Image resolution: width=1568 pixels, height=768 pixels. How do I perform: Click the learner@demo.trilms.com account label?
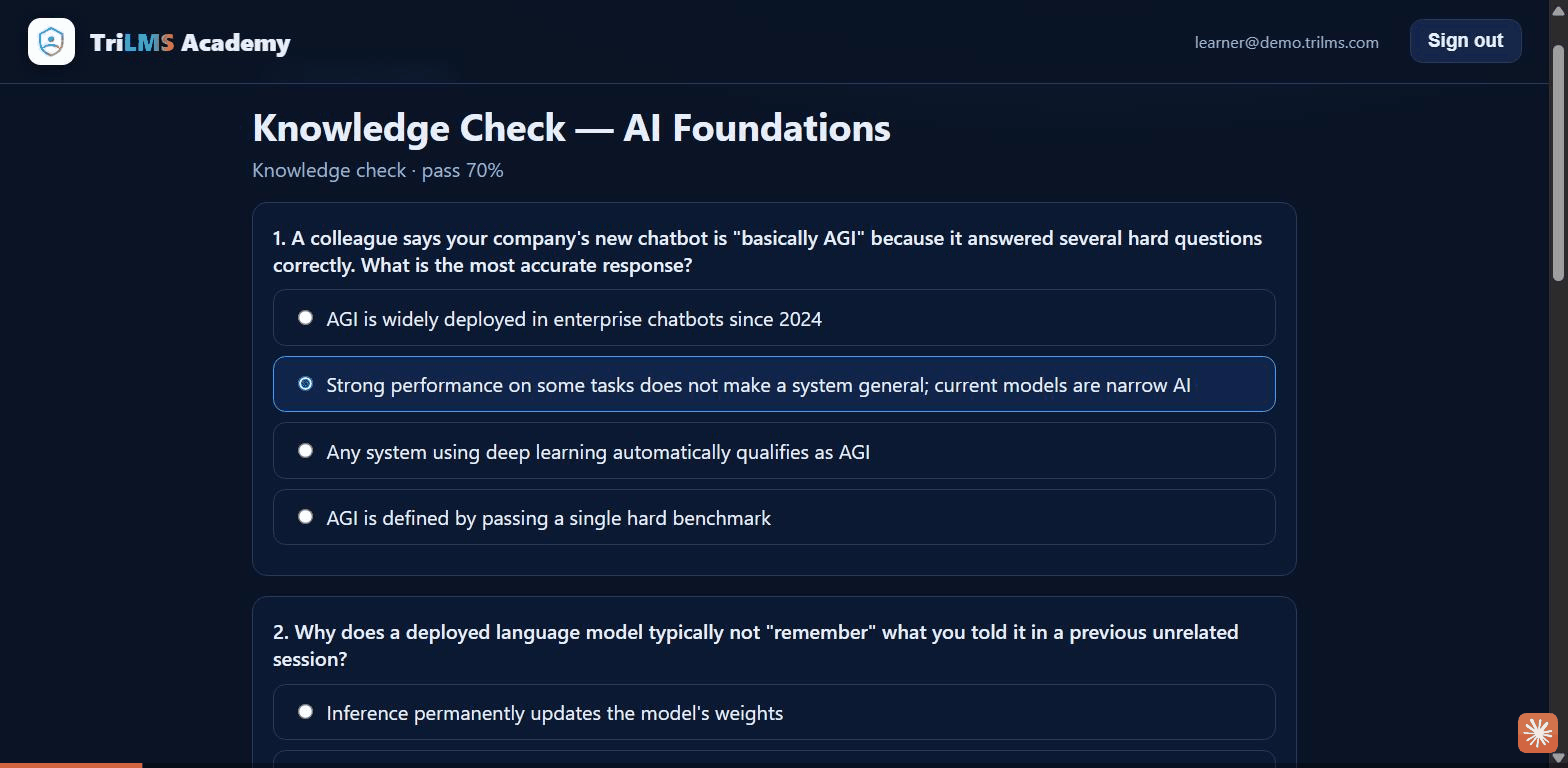coord(1286,42)
